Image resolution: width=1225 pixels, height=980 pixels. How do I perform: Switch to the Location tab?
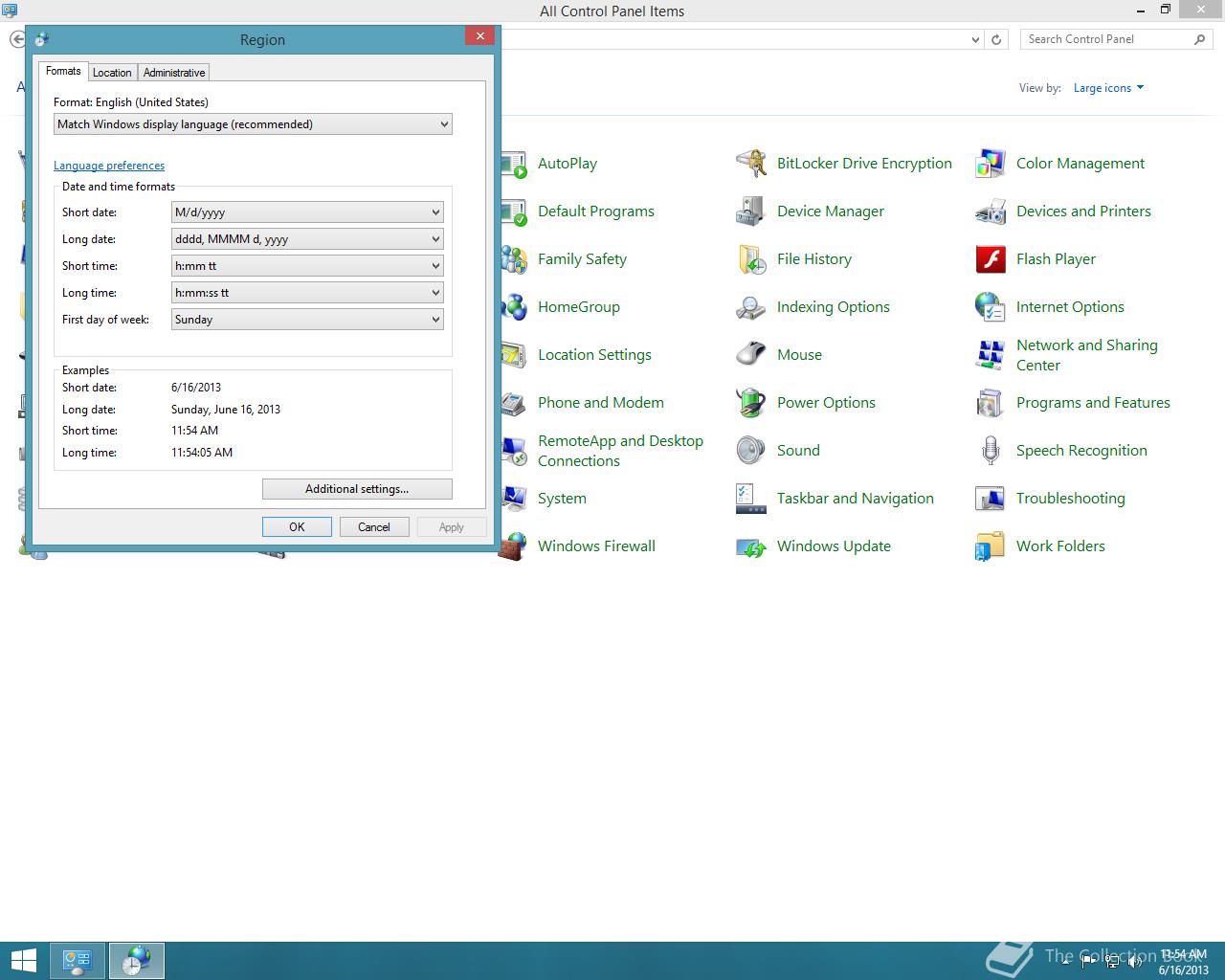point(112,73)
